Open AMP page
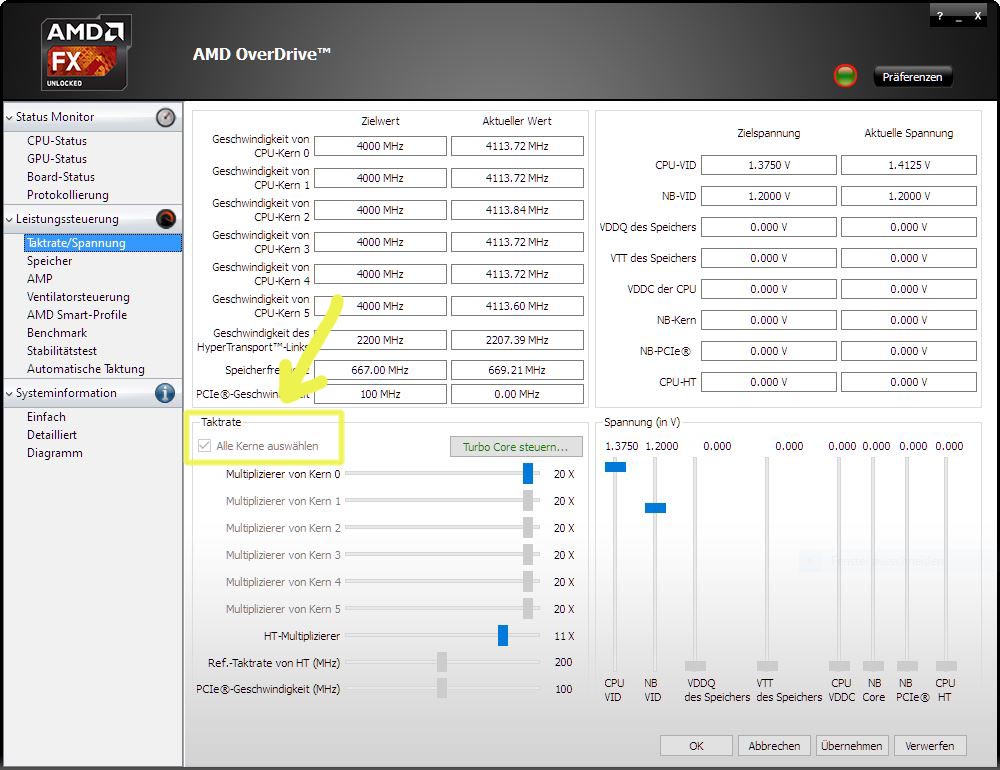 click(40, 279)
